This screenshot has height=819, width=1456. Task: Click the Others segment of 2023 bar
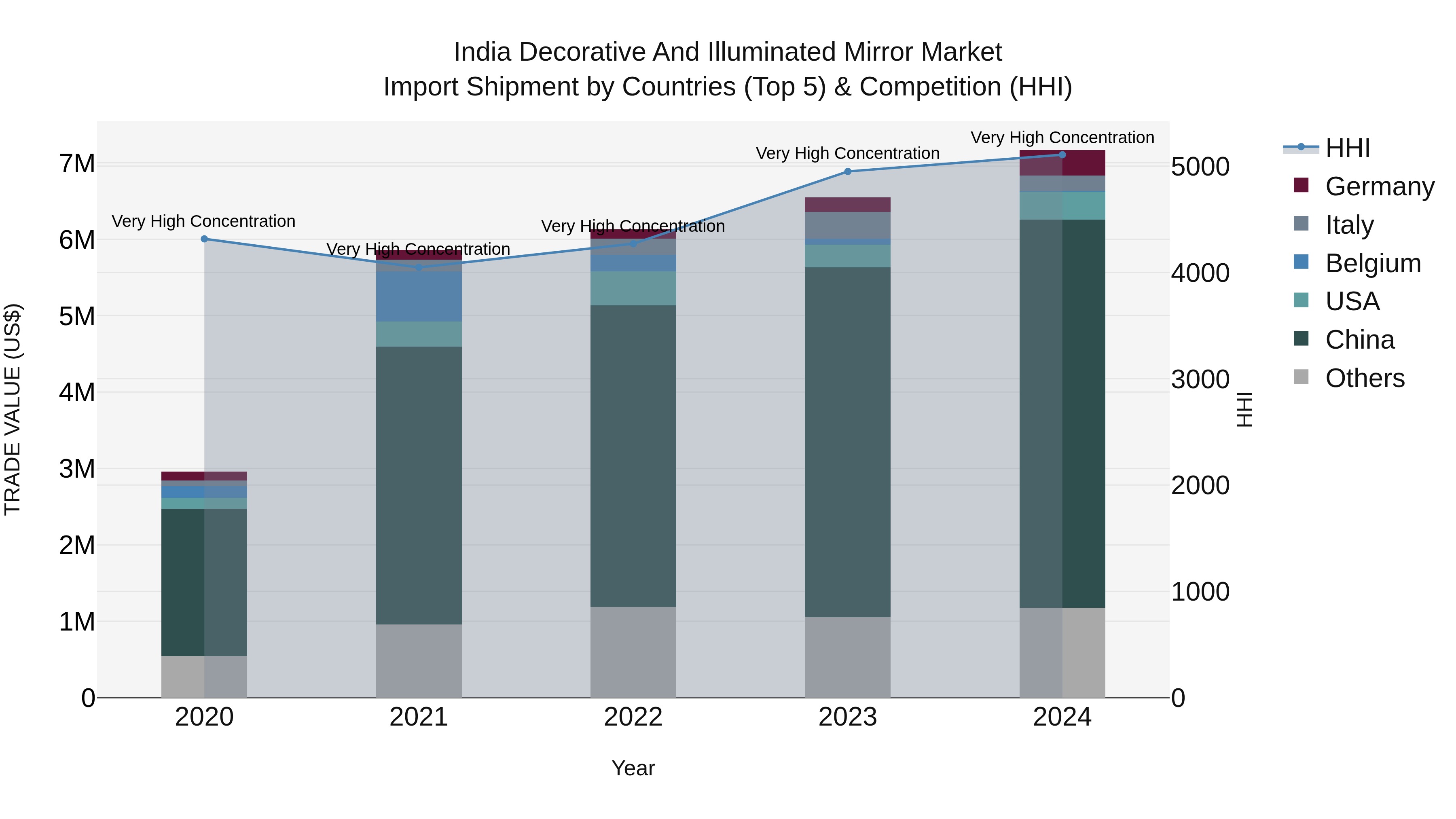848,657
